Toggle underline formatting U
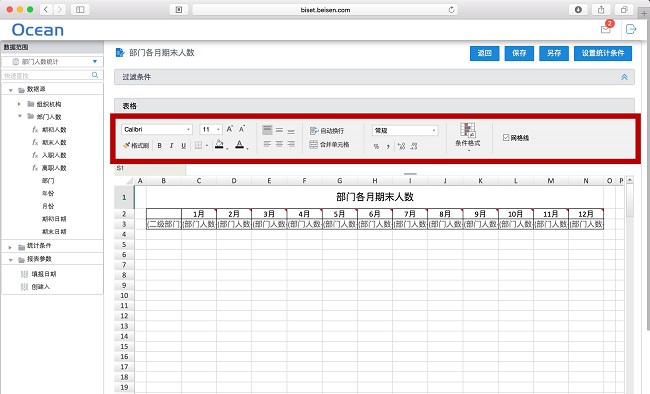 [x=183, y=146]
